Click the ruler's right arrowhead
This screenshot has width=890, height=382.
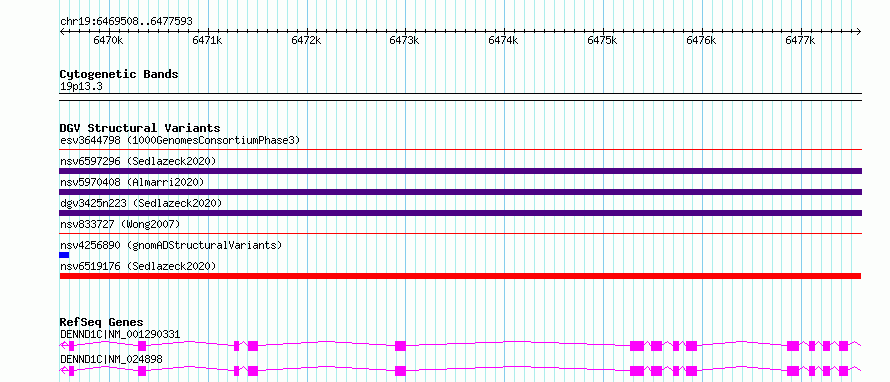click(859, 32)
